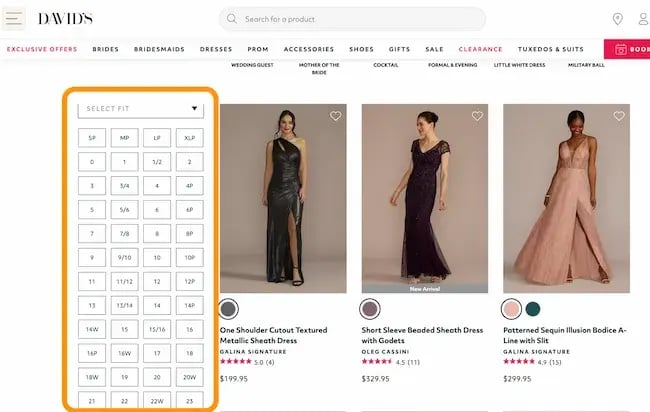
Task: Toggle size 9/10 filter
Action: tap(124, 257)
